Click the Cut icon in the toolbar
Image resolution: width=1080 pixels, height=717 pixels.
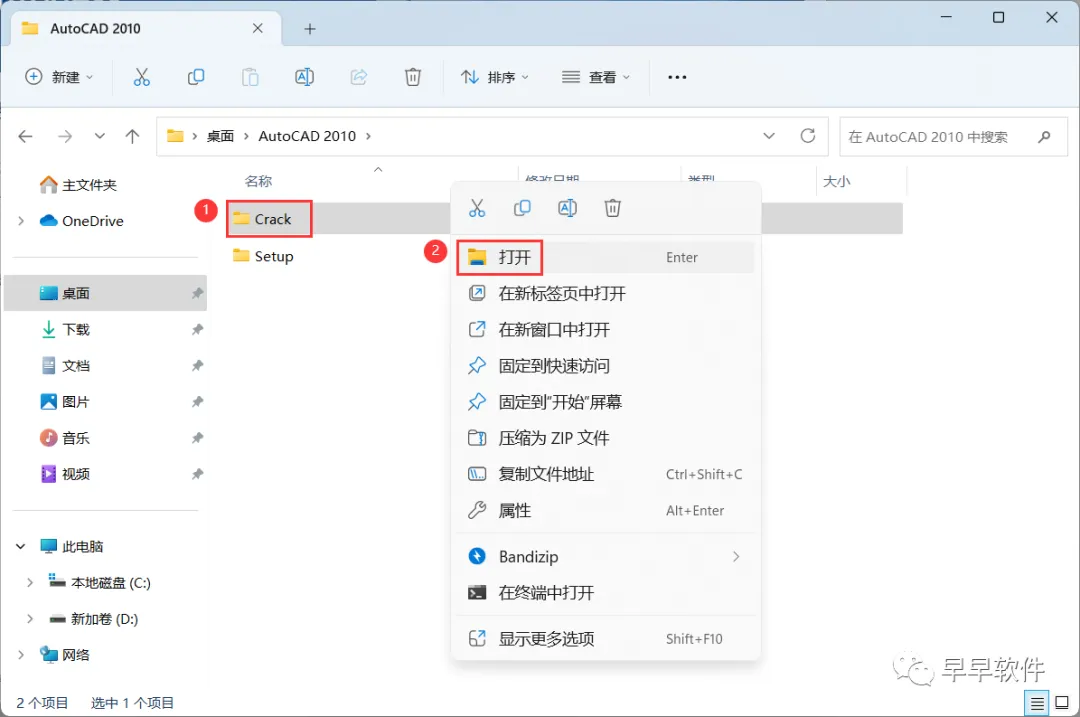(141, 77)
